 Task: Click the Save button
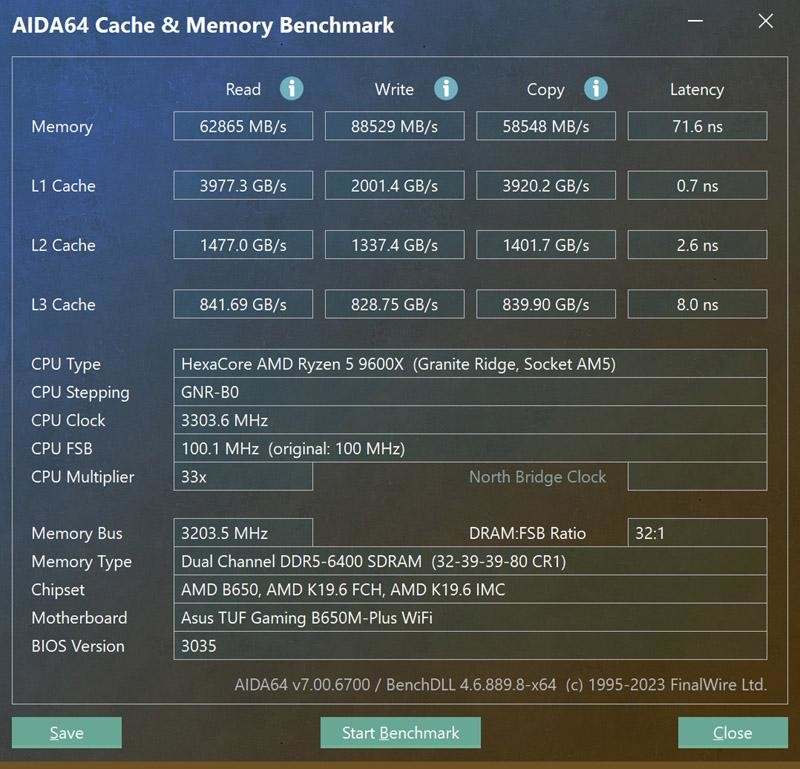(x=66, y=733)
